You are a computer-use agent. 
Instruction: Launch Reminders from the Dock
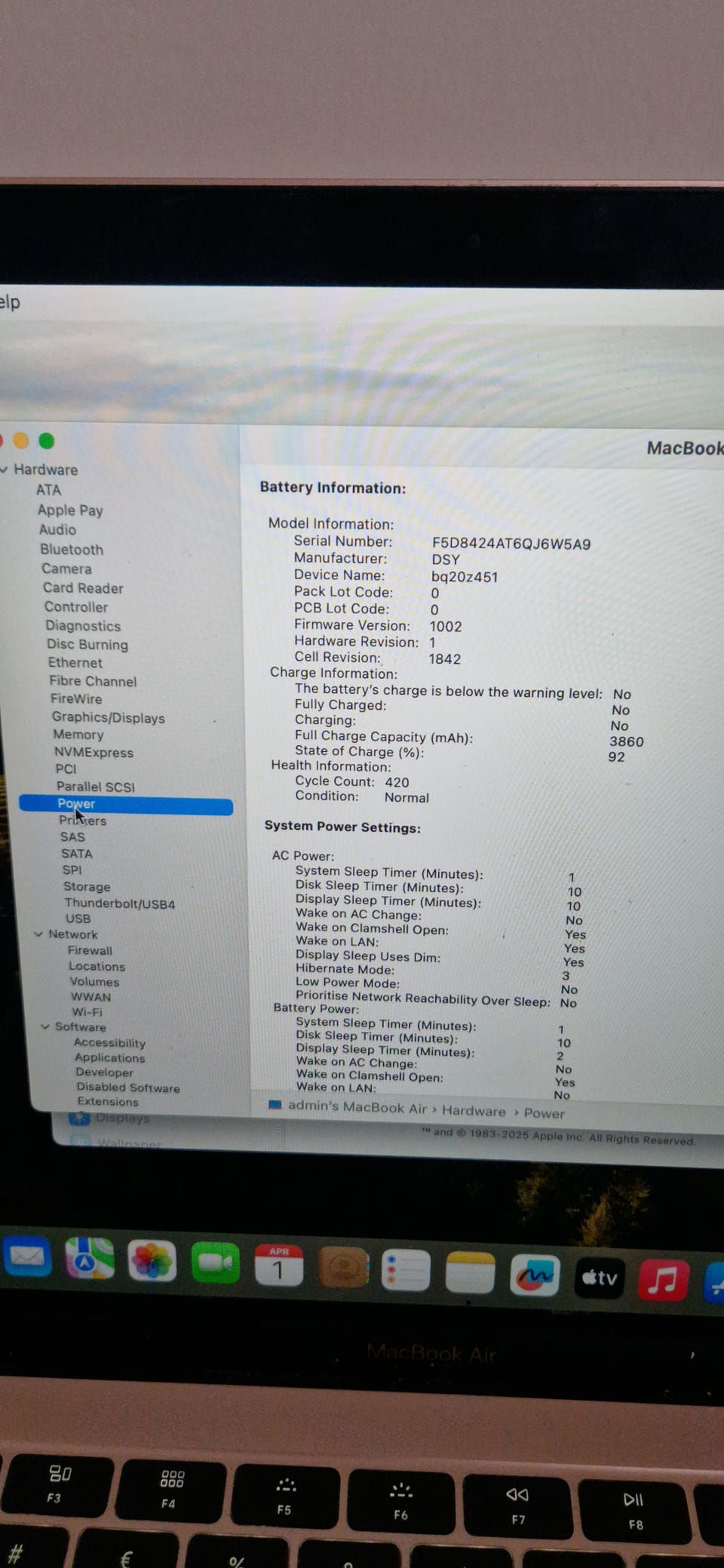tap(406, 1271)
